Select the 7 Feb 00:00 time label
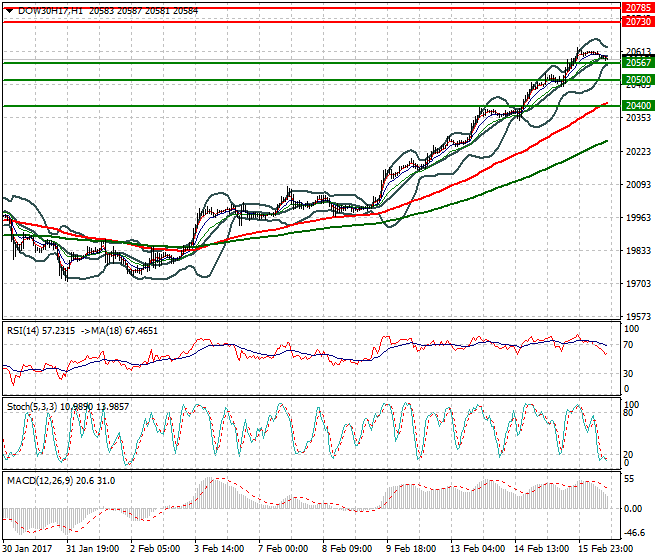Image resolution: width=660 pixels, height=560 pixels. point(283,549)
